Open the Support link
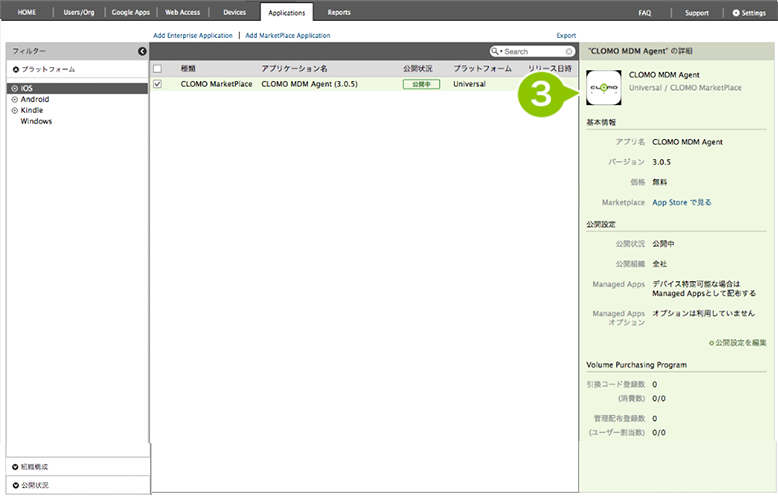The width and height of the screenshot is (778, 500). point(697,13)
